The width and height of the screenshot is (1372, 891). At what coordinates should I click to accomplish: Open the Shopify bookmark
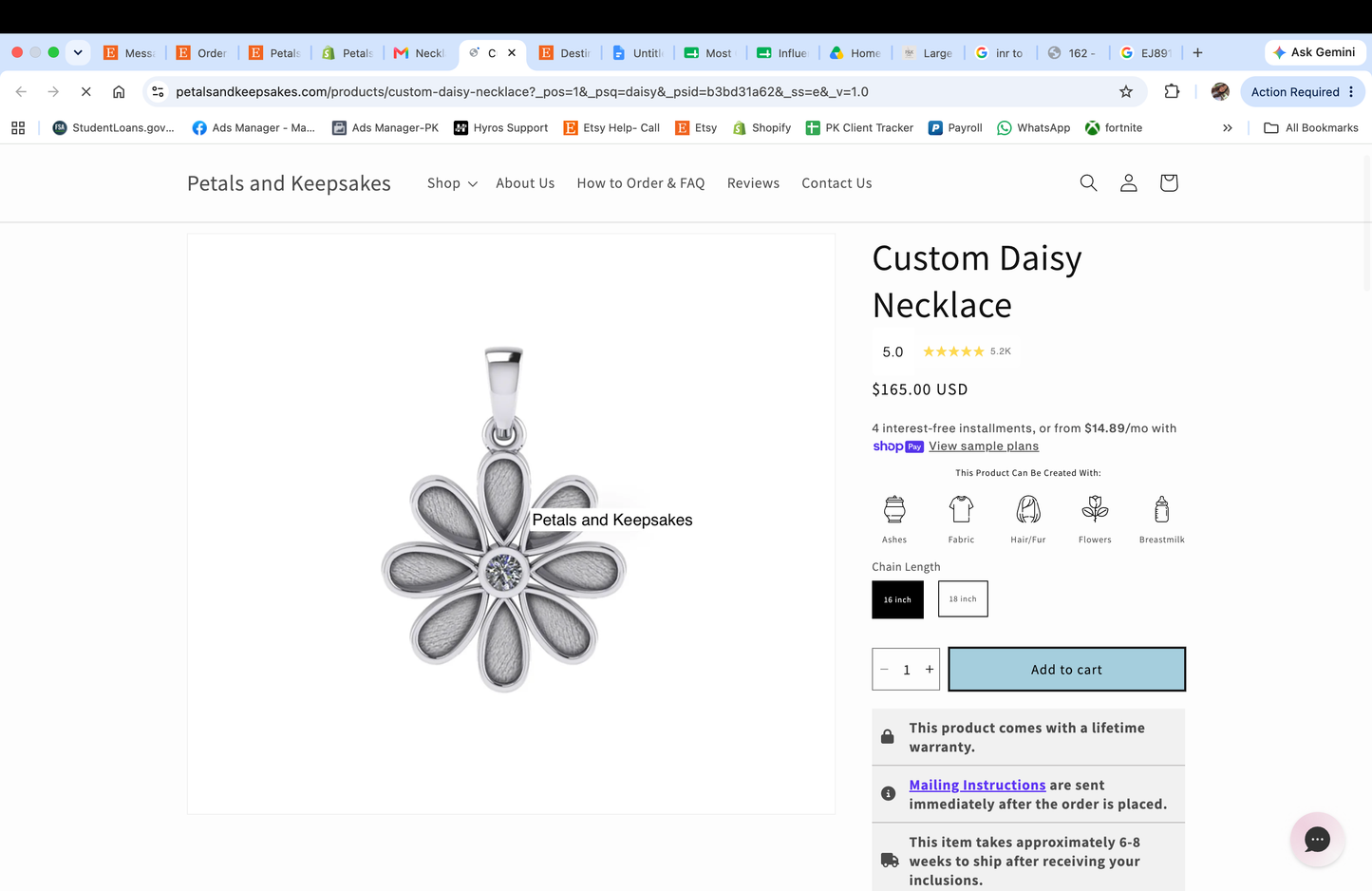point(761,127)
